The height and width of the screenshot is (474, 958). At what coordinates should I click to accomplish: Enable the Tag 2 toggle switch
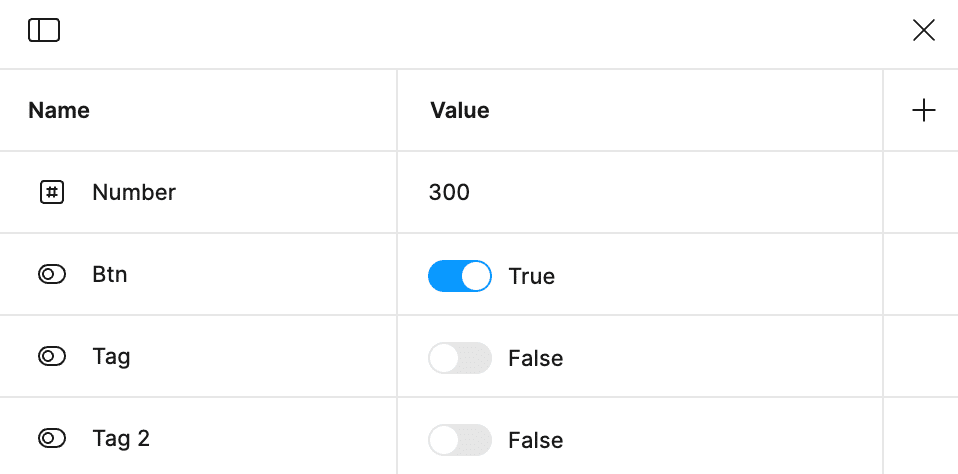coord(460,440)
